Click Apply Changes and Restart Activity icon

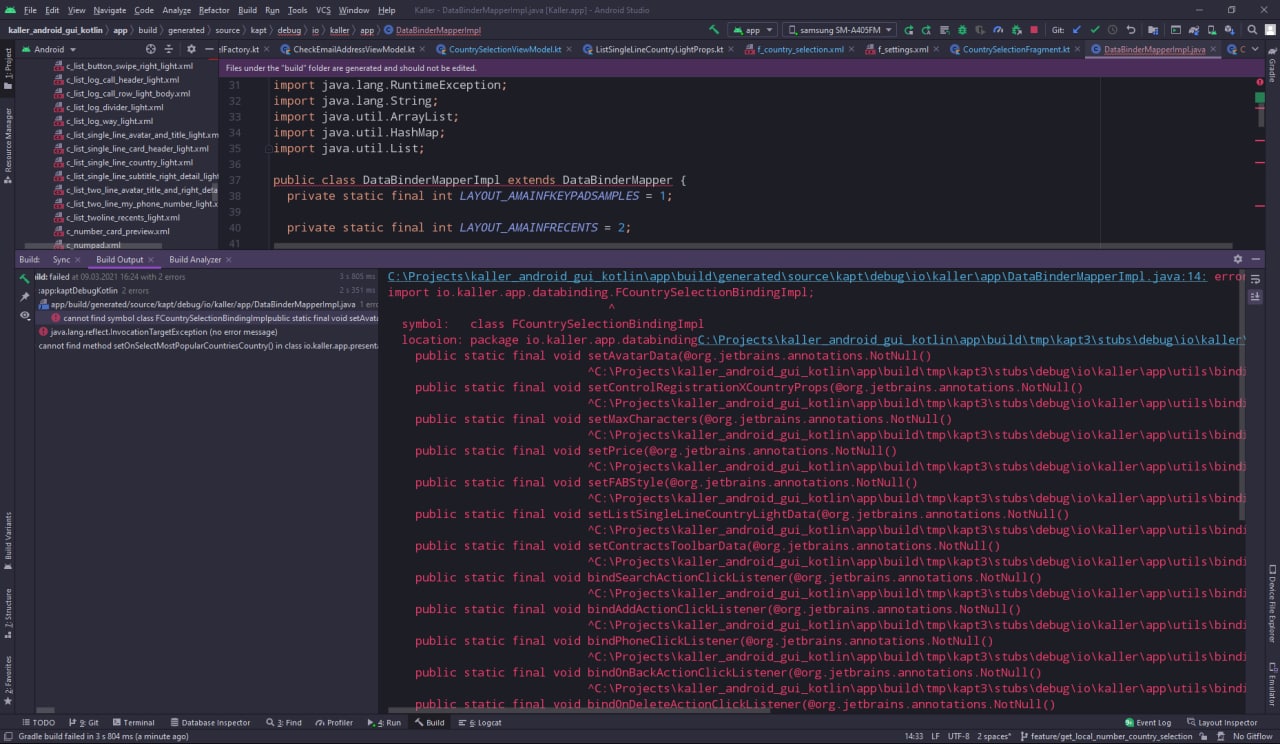927,30
